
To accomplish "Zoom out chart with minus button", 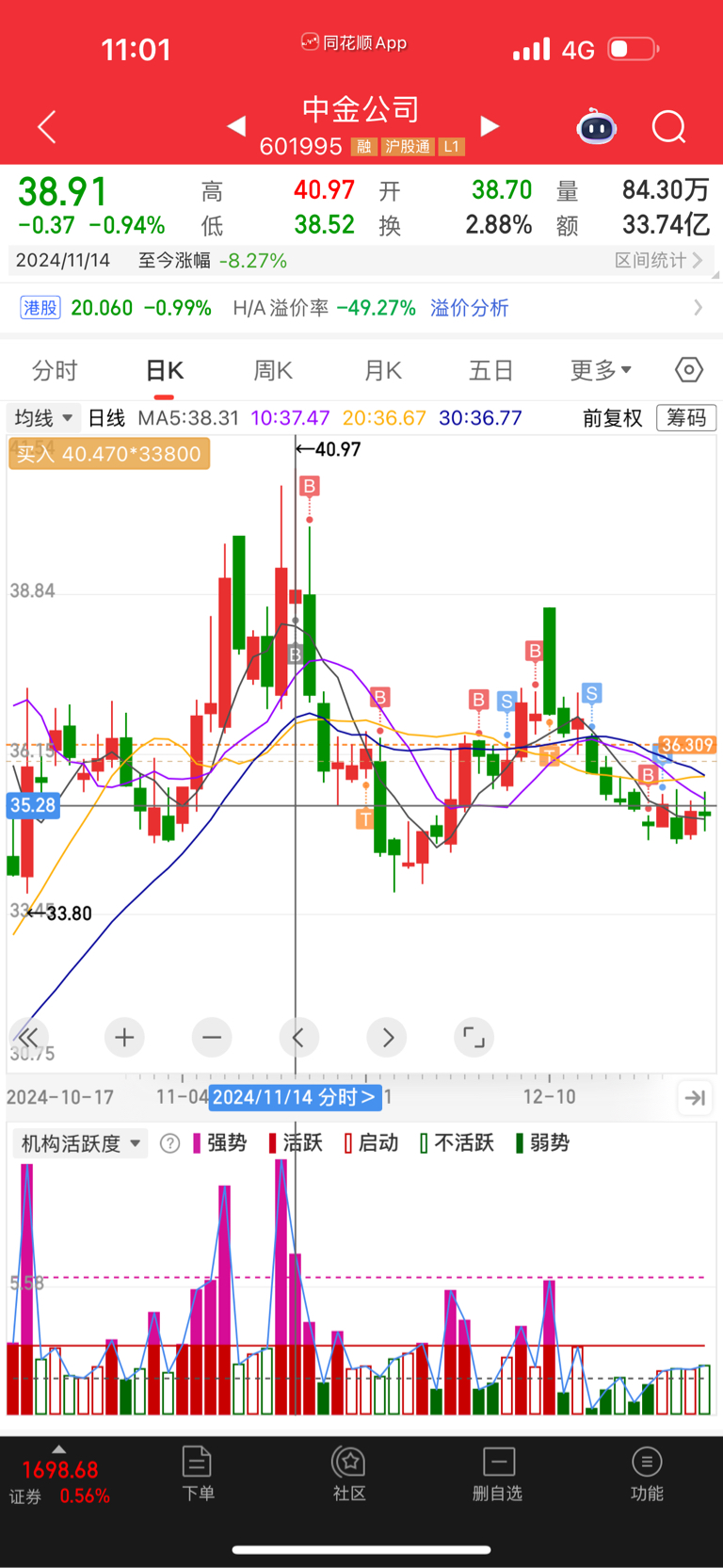I will 212,1038.
